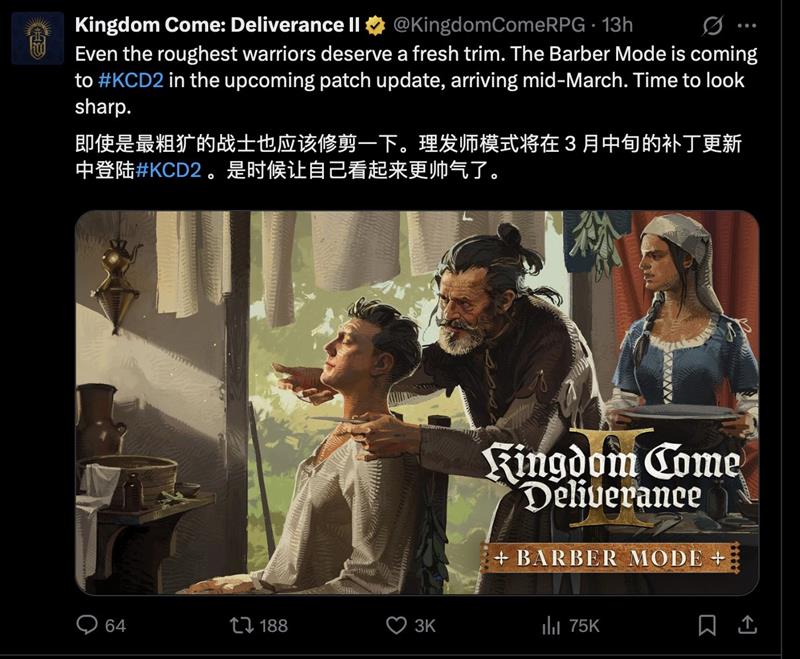Click the 3K likes count
Screen dimensions: 800x659
coord(424,626)
